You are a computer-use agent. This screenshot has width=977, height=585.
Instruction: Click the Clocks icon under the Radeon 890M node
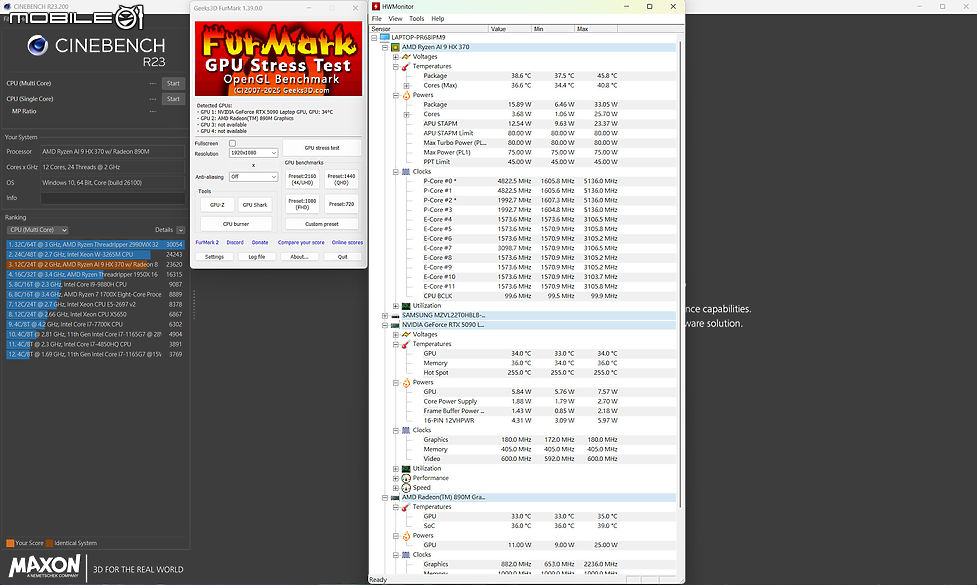406,554
